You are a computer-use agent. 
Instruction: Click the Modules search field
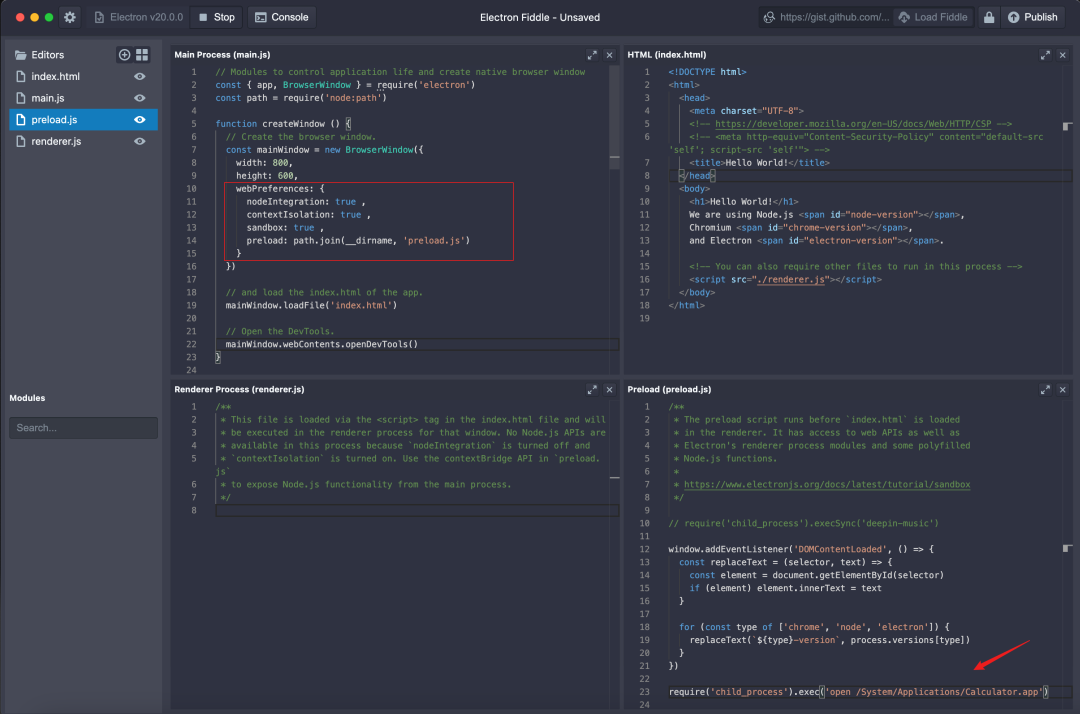click(83, 428)
